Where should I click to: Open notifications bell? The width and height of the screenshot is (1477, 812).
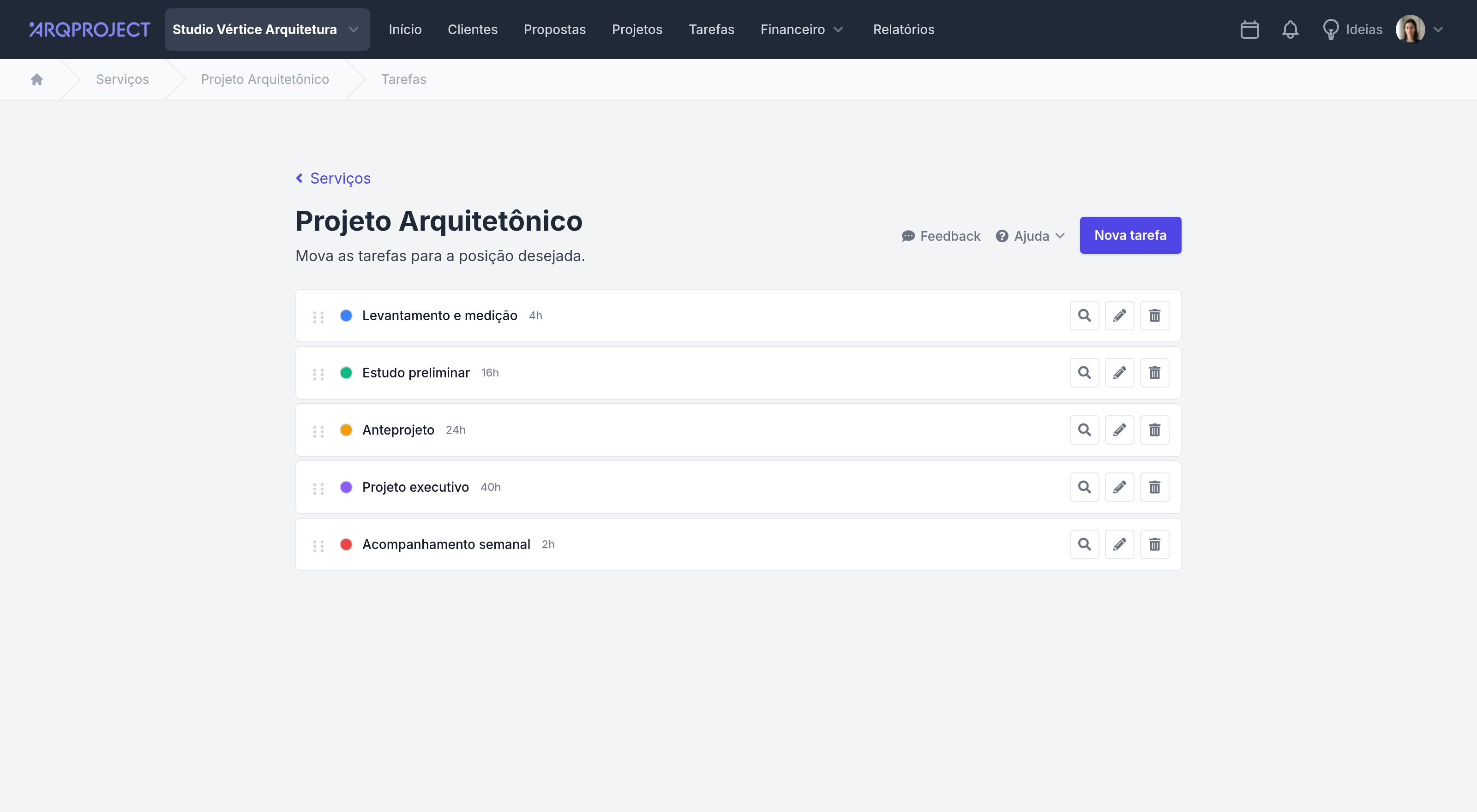pos(1290,29)
